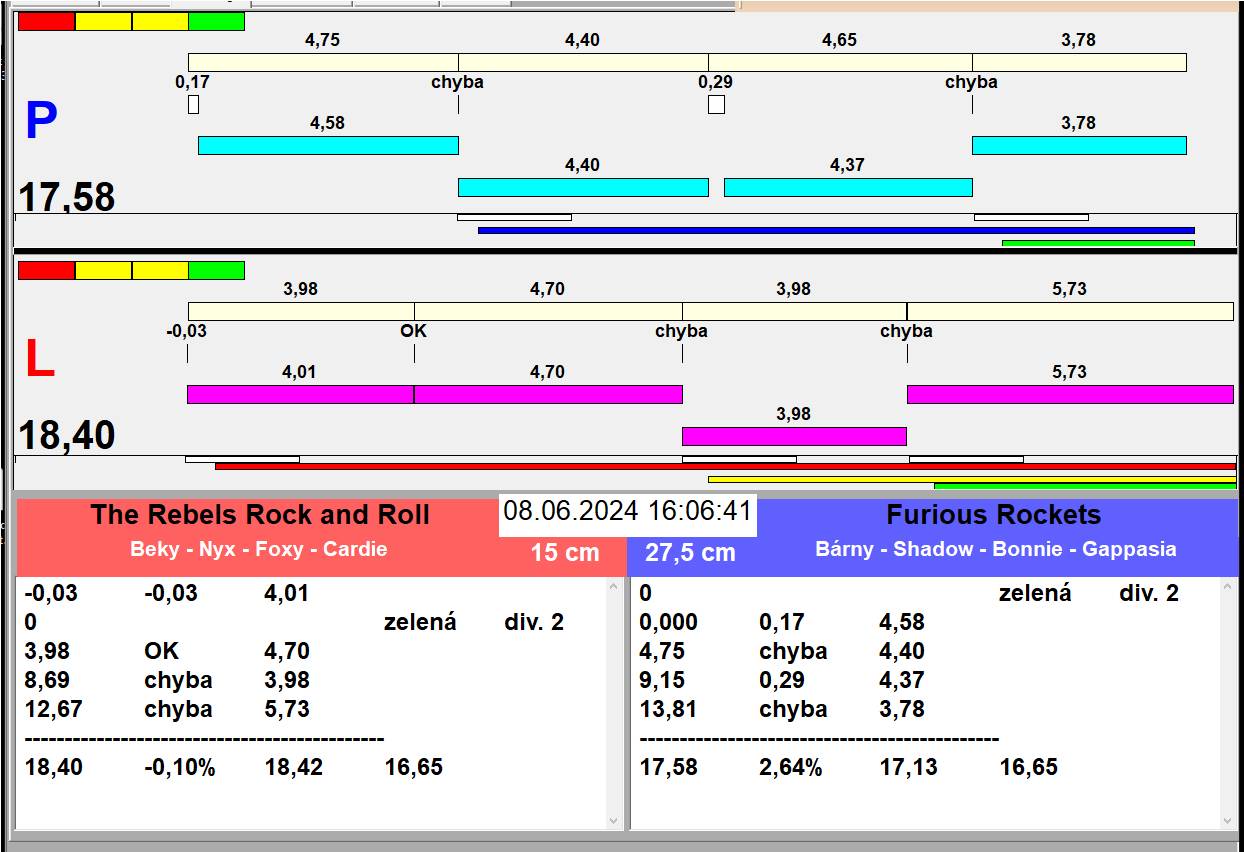
Task: Click the red start light in lane L
Action: pyautogui.click(x=46, y=270)
